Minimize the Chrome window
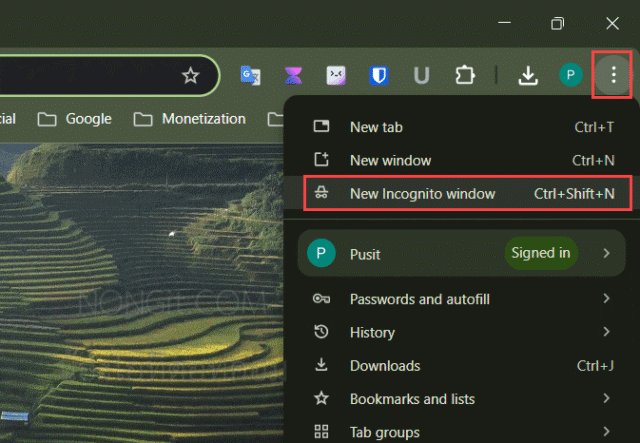This screenshot has width=640, height=443. (x=504, y=23)
